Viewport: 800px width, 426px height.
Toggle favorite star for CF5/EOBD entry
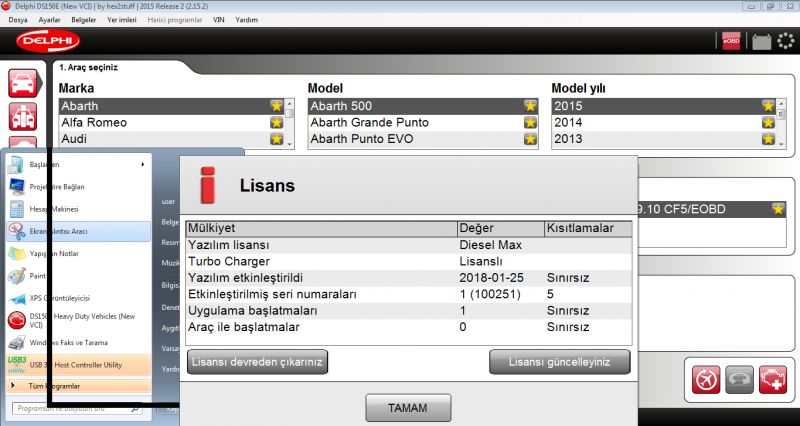pos(778,209)
